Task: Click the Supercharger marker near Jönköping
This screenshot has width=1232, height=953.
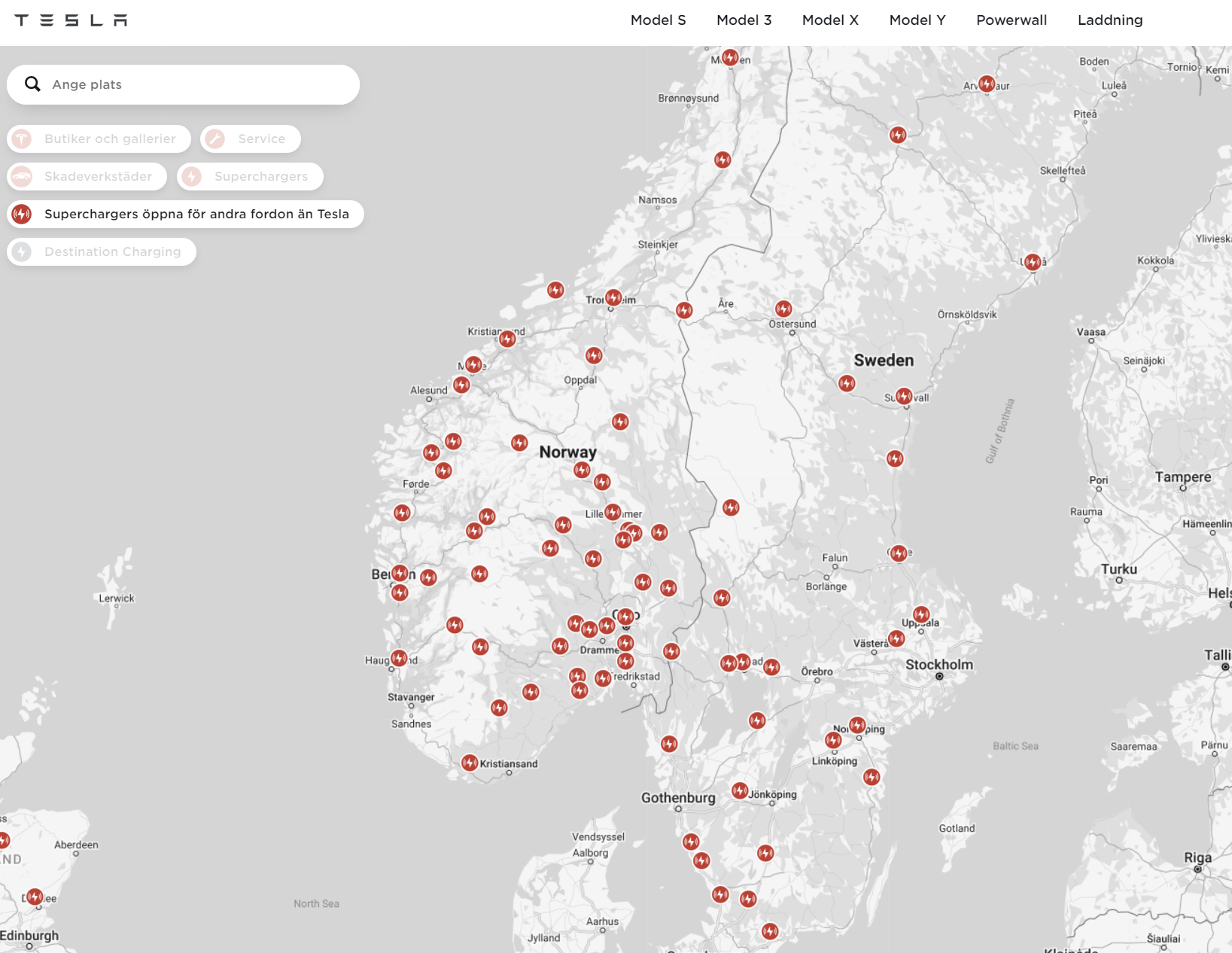Action: (x=740, y=791)
